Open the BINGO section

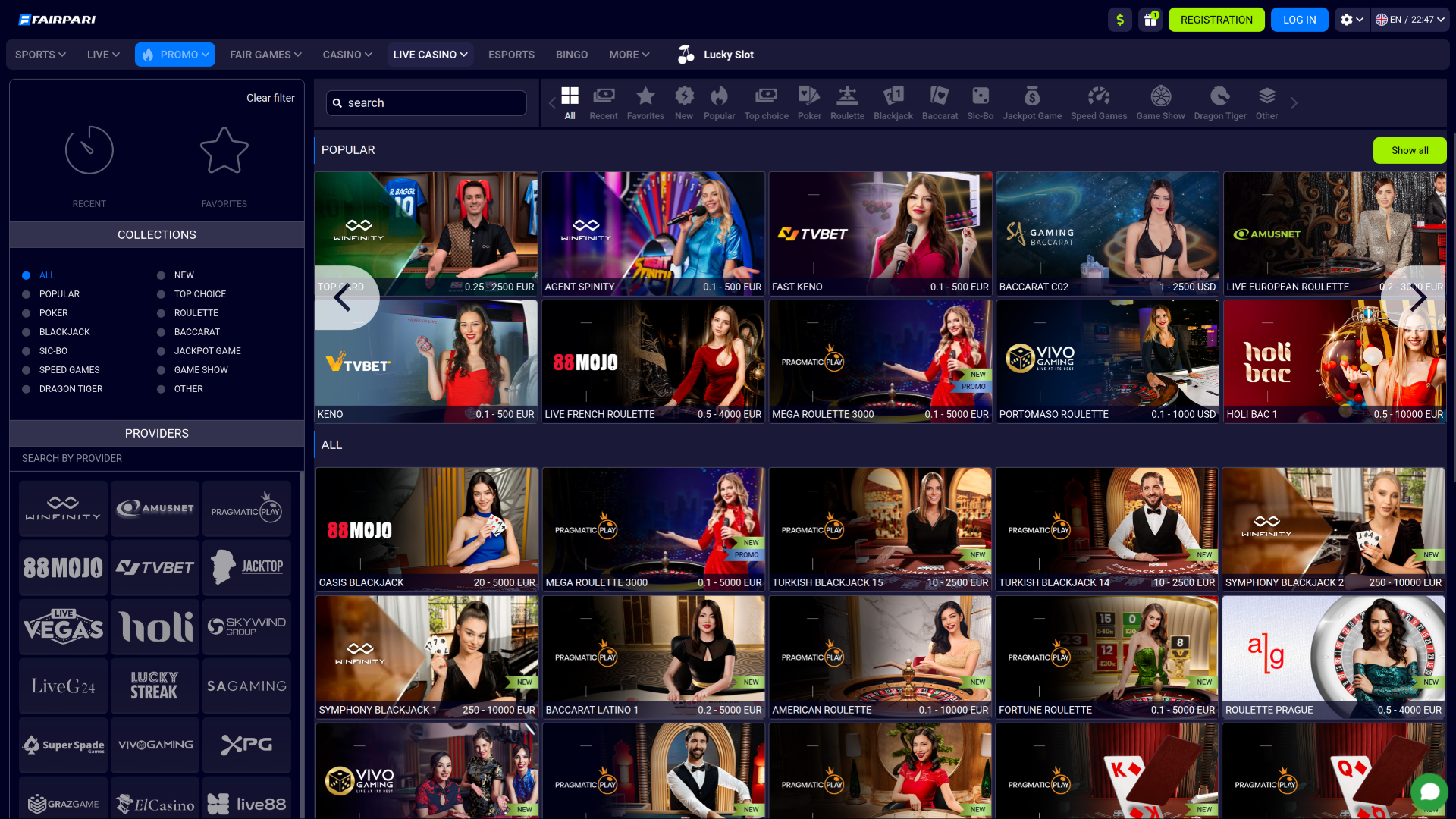572,54
